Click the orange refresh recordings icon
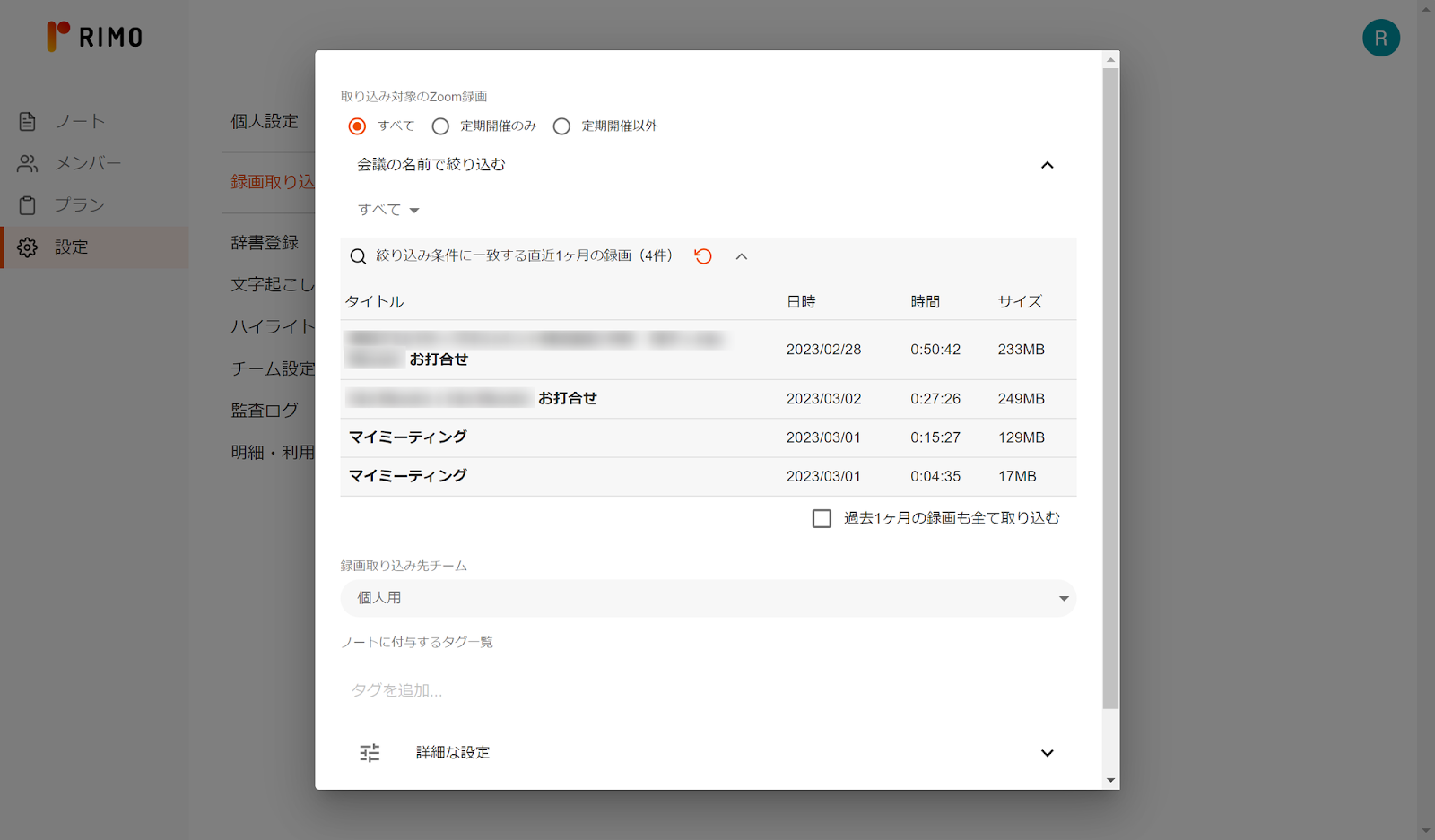The width and height of the screenshot is (1435, 840). click(703, 256)
